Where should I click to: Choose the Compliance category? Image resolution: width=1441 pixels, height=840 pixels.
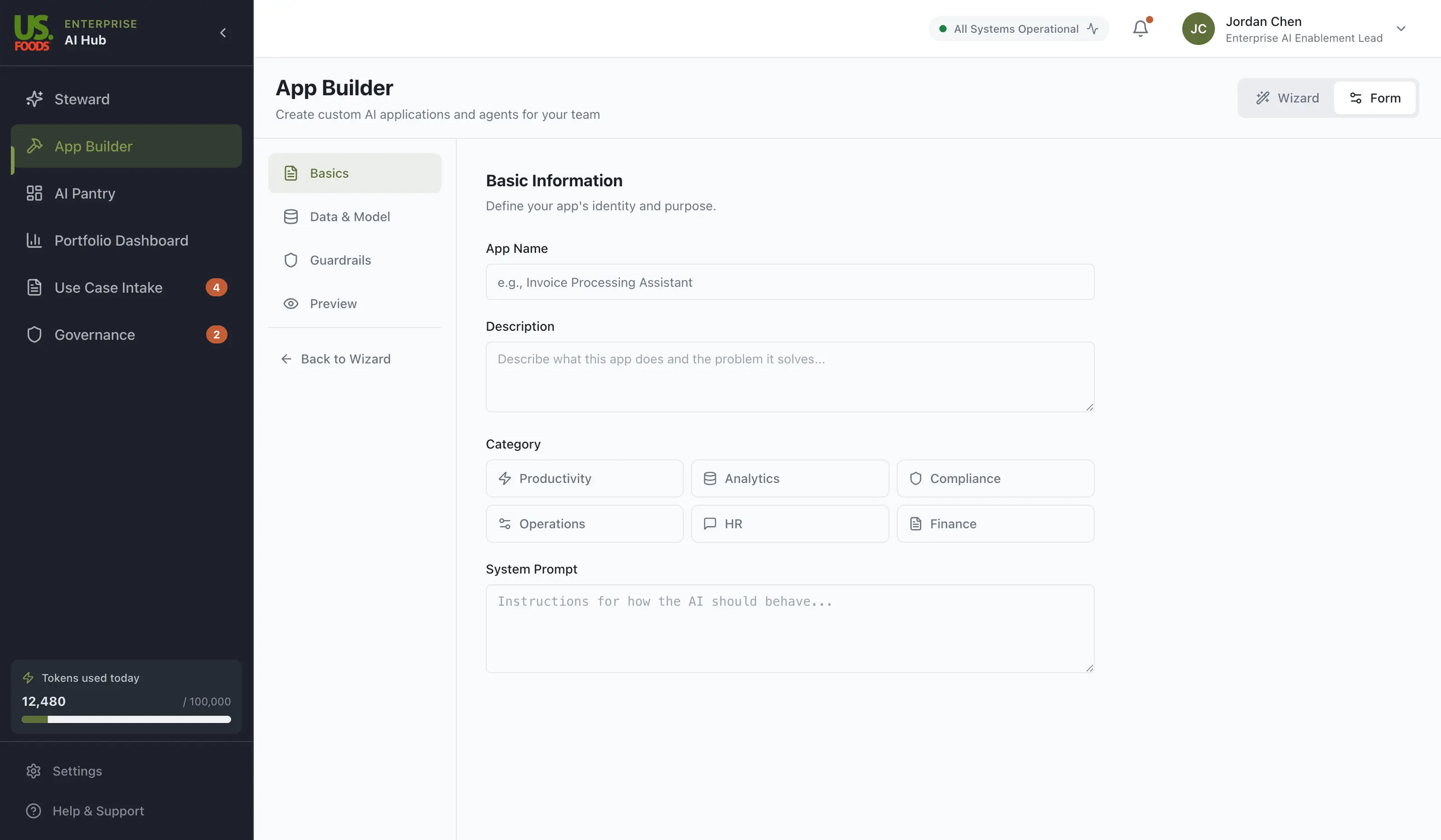tap(995, 478)
